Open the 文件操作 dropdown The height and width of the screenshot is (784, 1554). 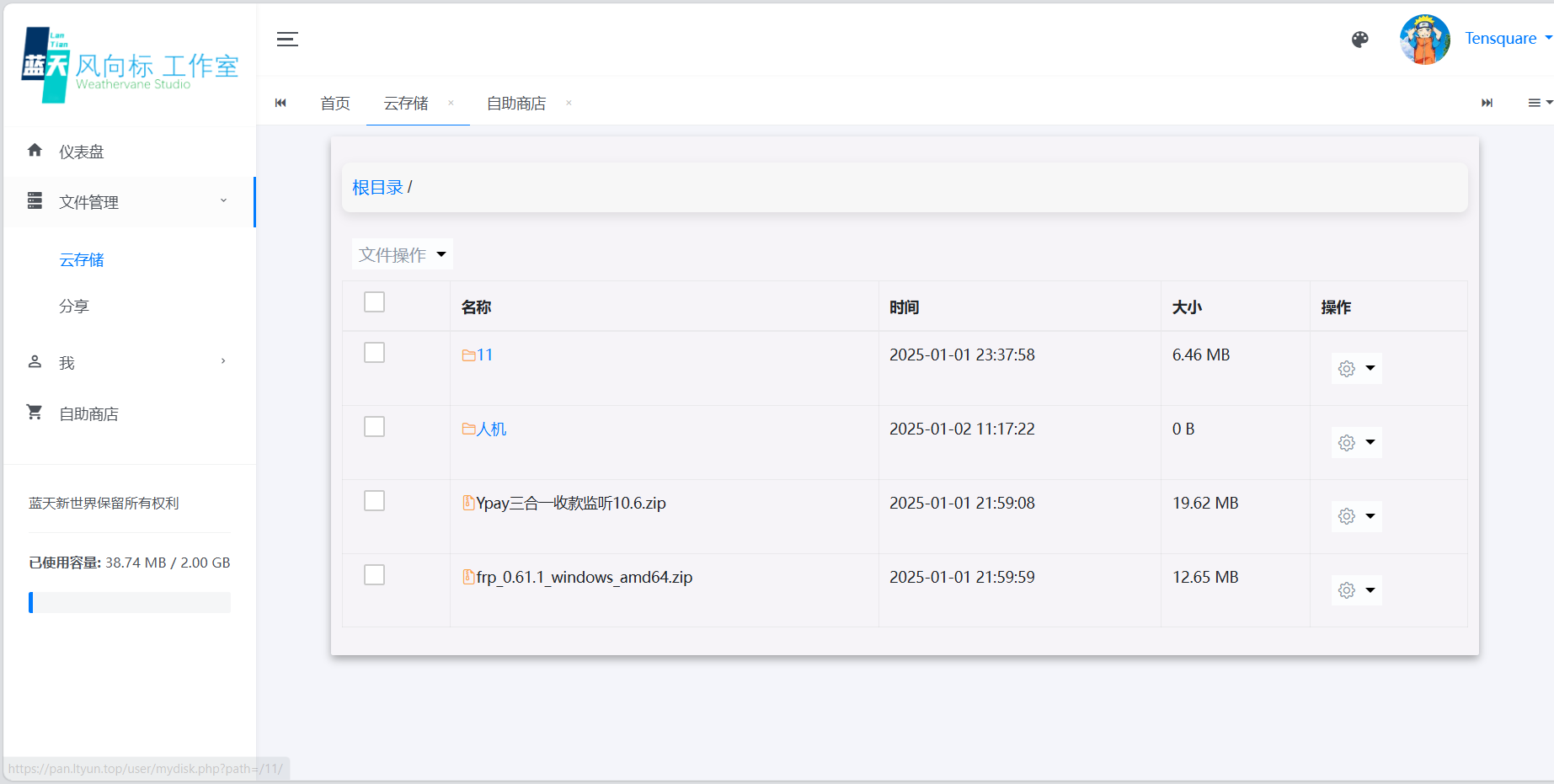(403, 254)
